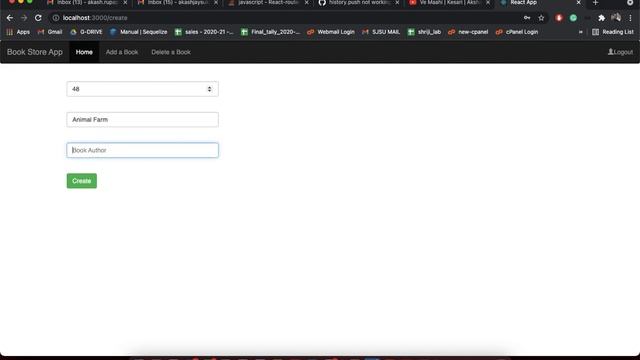Open Add a Book in the navbar
Image resolution: width=640 pixels, height=360 pixels.
tap(122, 52)
